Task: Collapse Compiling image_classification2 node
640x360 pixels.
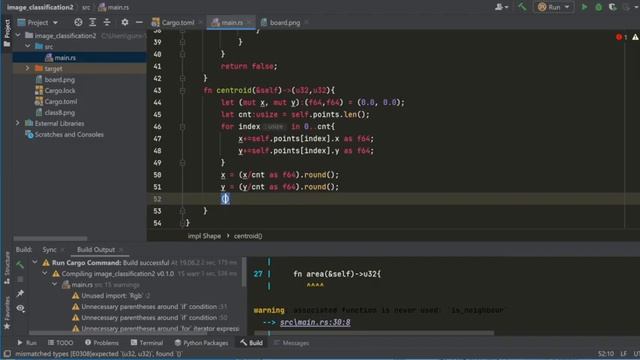Action: (x=45, y=273)
